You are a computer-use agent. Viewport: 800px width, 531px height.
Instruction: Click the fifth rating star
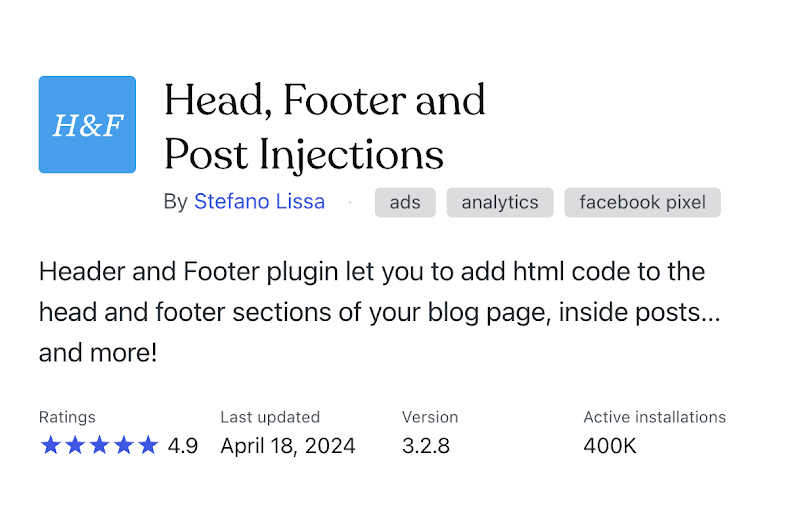pyautogui.click(x=148, y=445)
